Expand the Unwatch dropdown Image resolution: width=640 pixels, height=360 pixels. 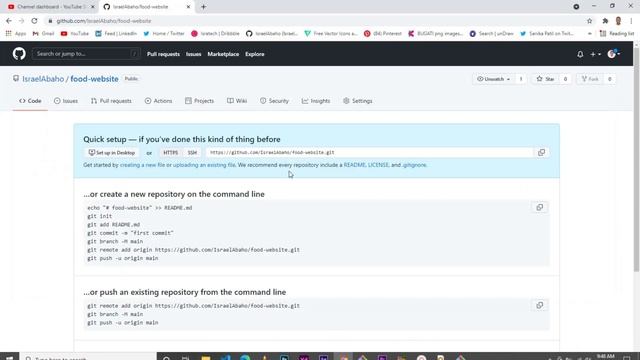point(493,79)
